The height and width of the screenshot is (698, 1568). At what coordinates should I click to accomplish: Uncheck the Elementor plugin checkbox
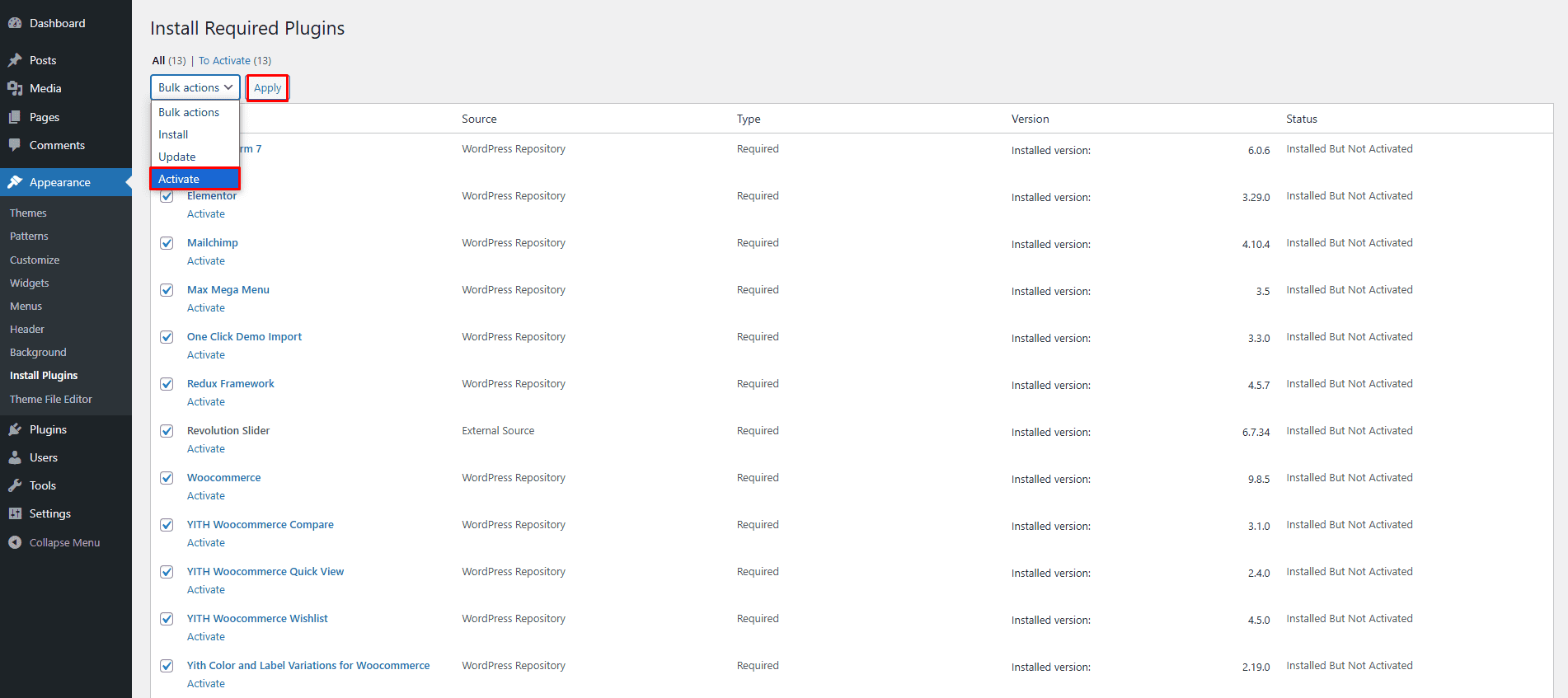[167, 196]
